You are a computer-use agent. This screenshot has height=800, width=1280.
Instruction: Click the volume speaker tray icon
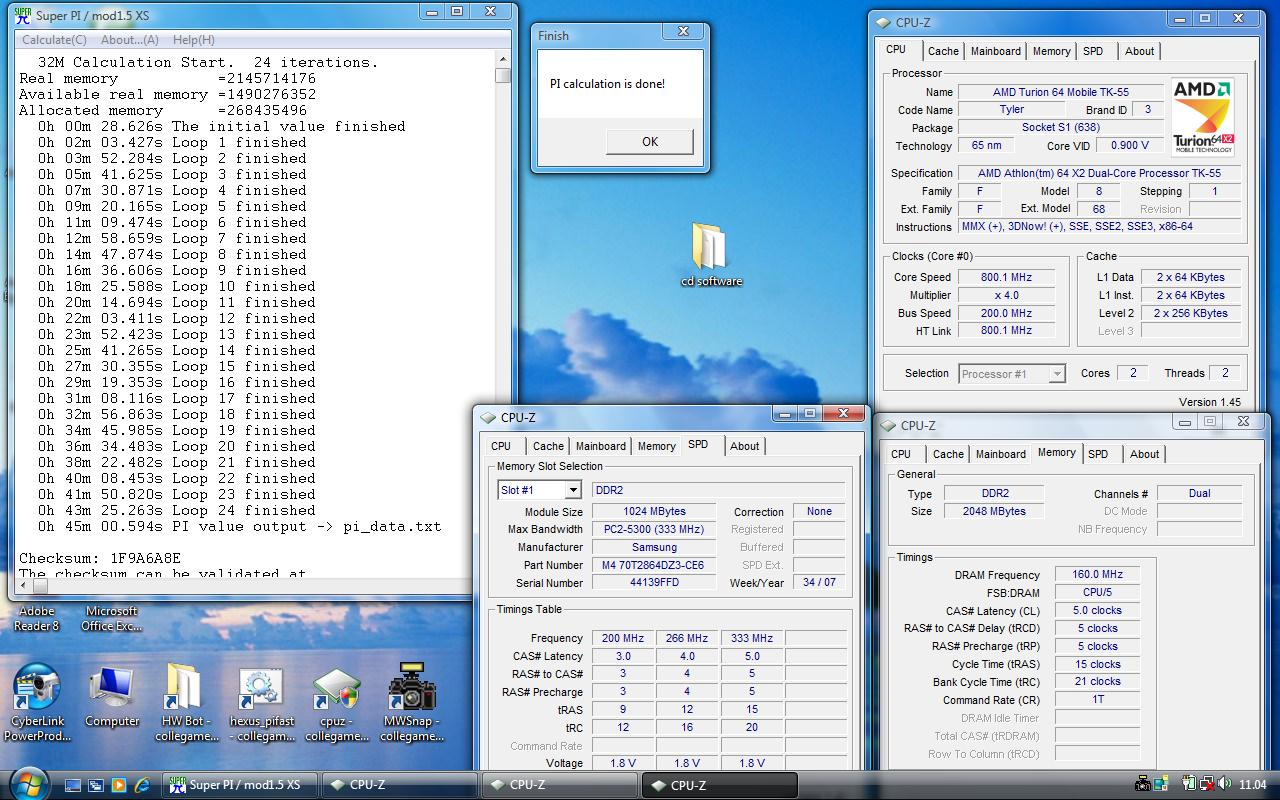coord(1223,784)
